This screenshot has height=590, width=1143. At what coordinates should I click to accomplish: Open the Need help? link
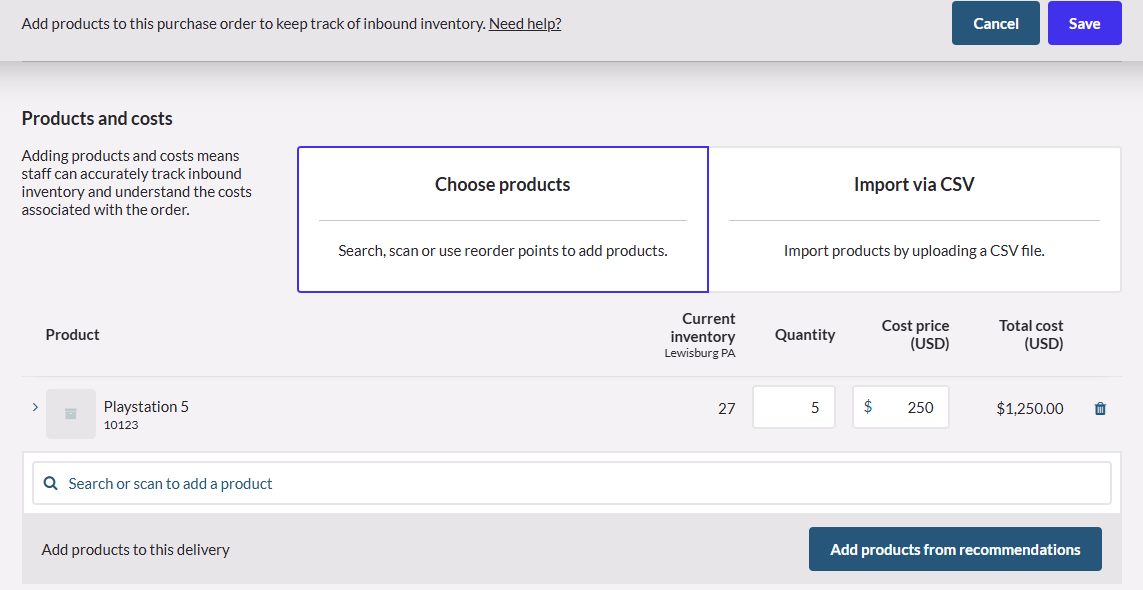[525, 23]
